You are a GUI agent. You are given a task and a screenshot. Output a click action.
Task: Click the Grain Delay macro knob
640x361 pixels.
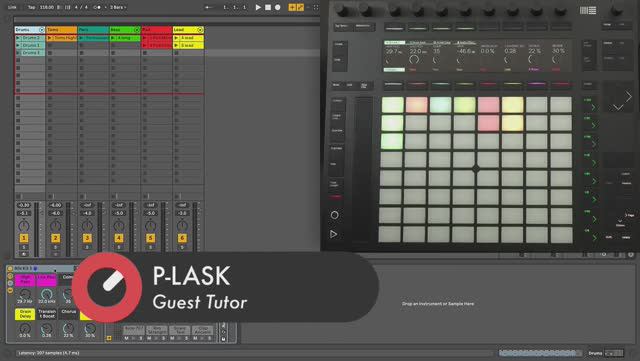coord(25,328)
